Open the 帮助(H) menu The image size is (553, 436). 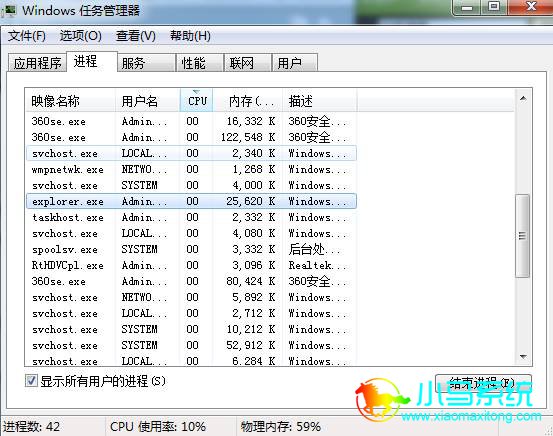tap(190, 36)
